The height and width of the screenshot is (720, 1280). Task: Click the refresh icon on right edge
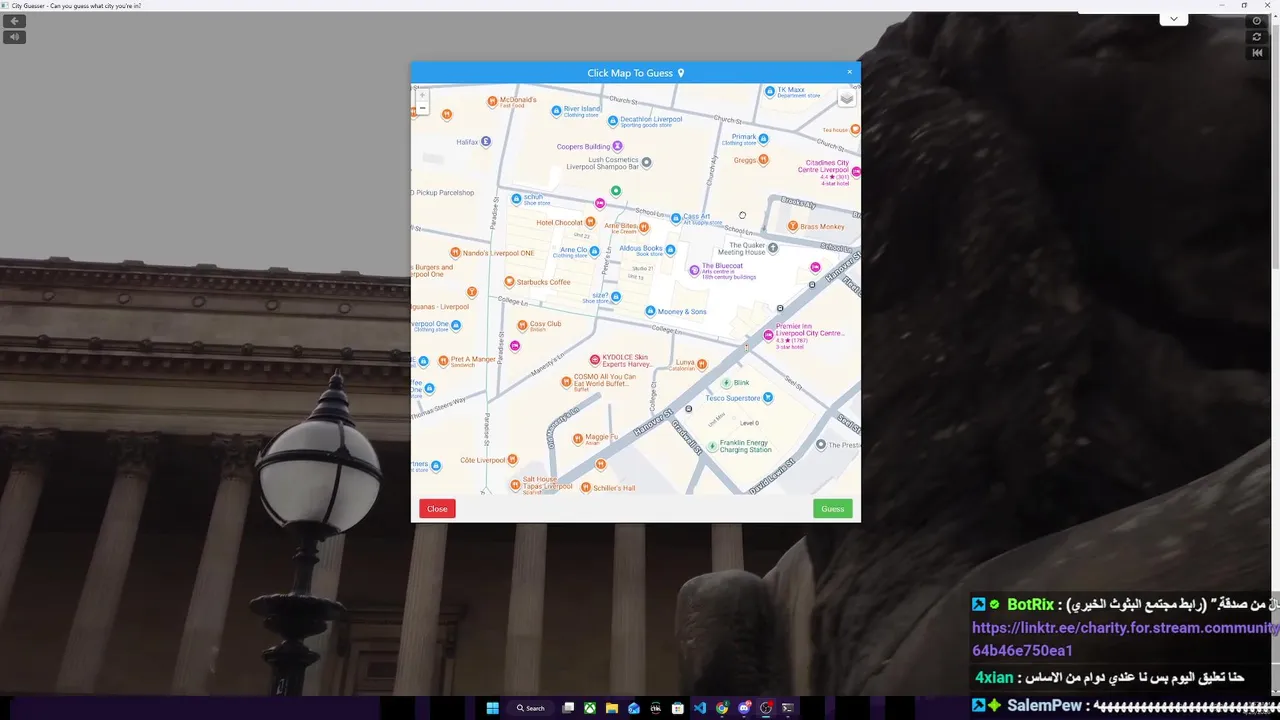1257,37
